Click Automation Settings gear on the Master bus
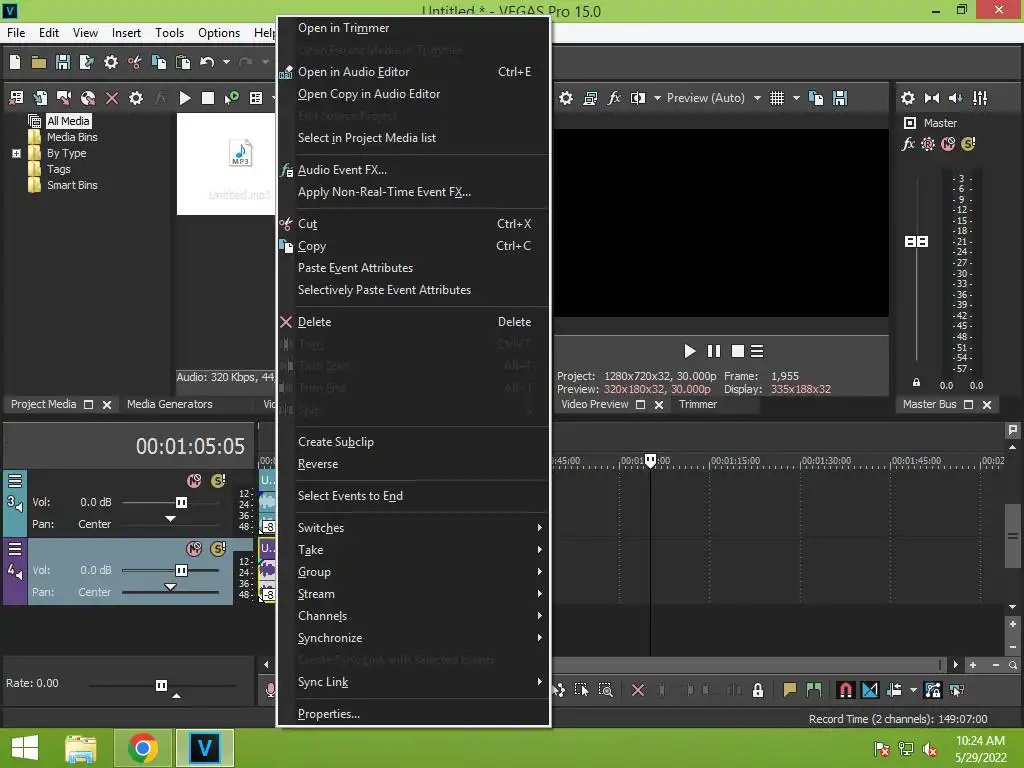 click(x=927, y=144)
